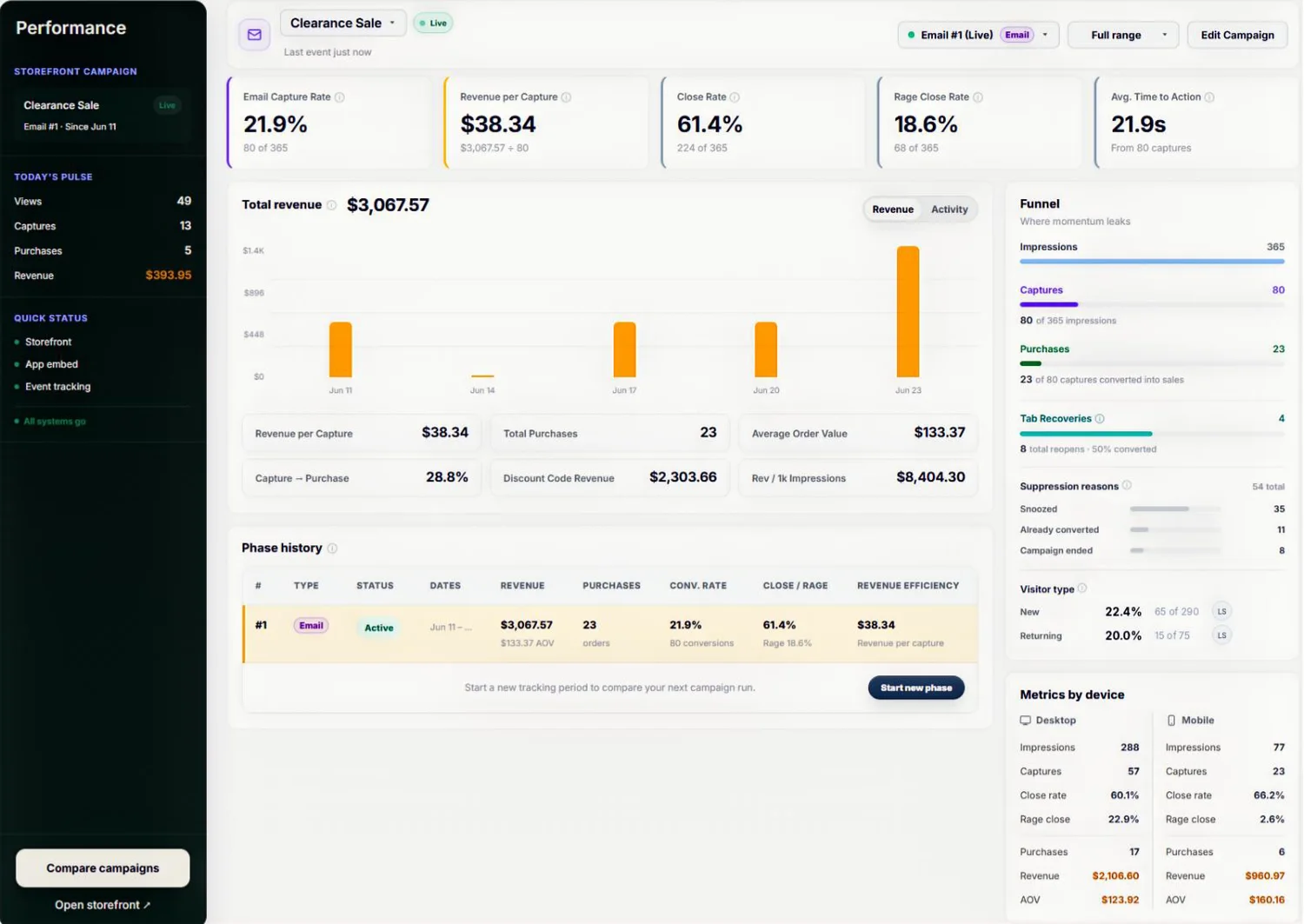This screenshot has height=924, width=1304.
Task: Click the Mobile phone icon
Action: [x=1171, y=721]
